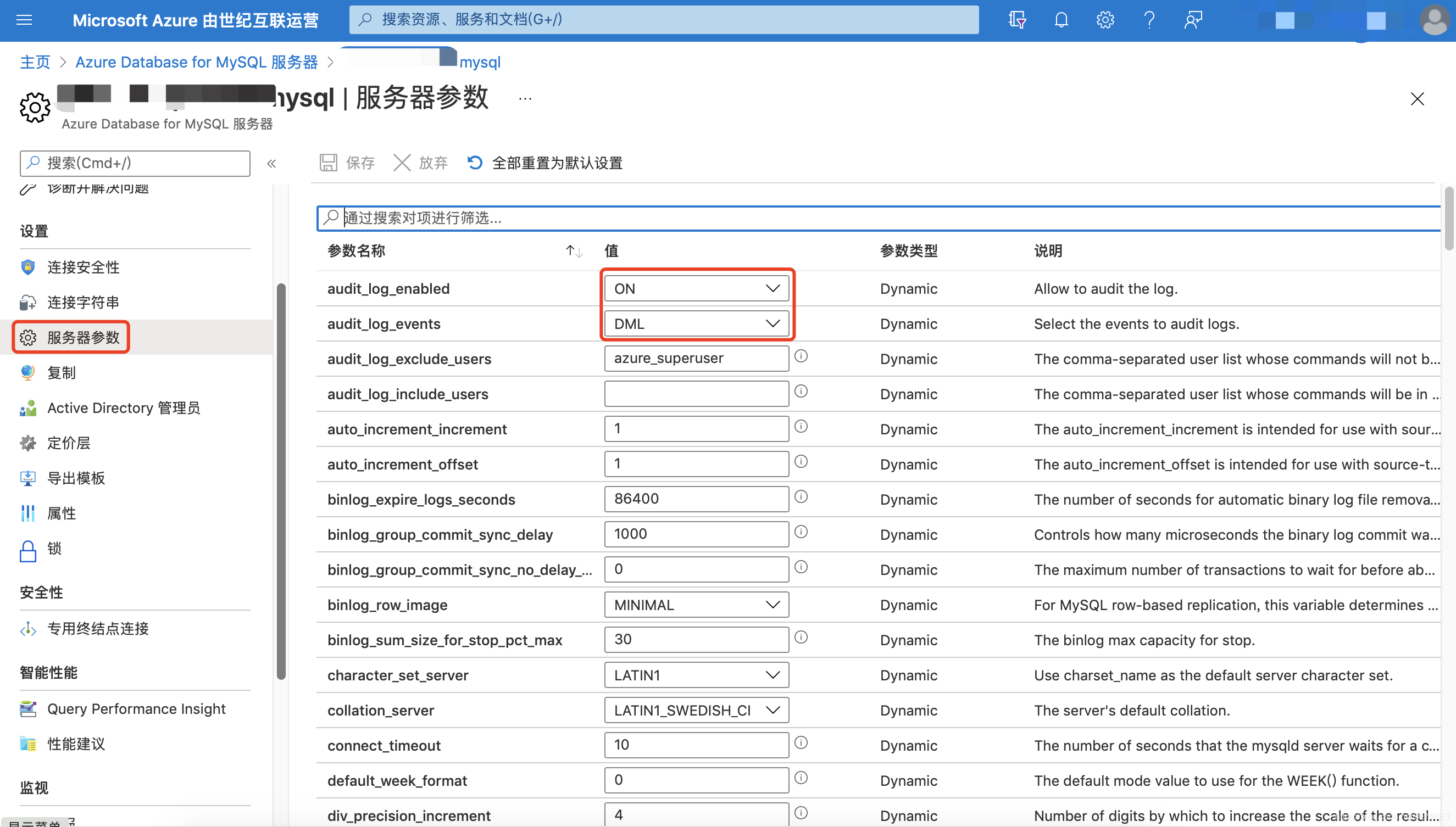The height and width of the screenshot is (827, 1456).
Task: Click the account avatar
Action: 1435,20
